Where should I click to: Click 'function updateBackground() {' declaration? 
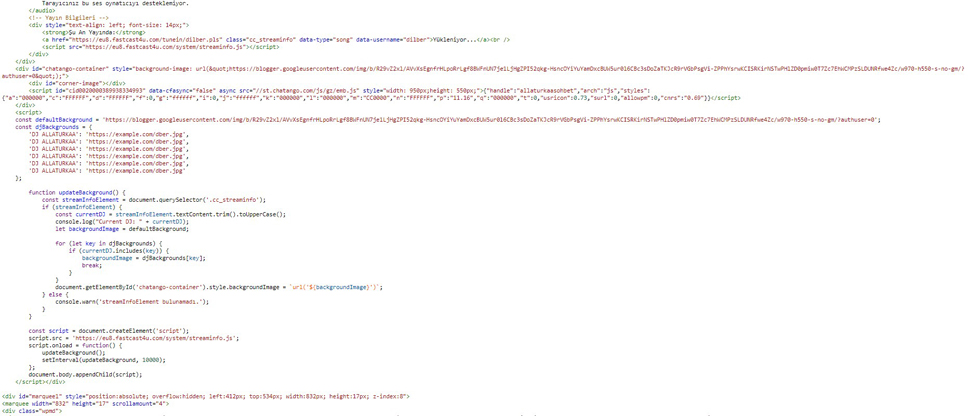(77, 192)
